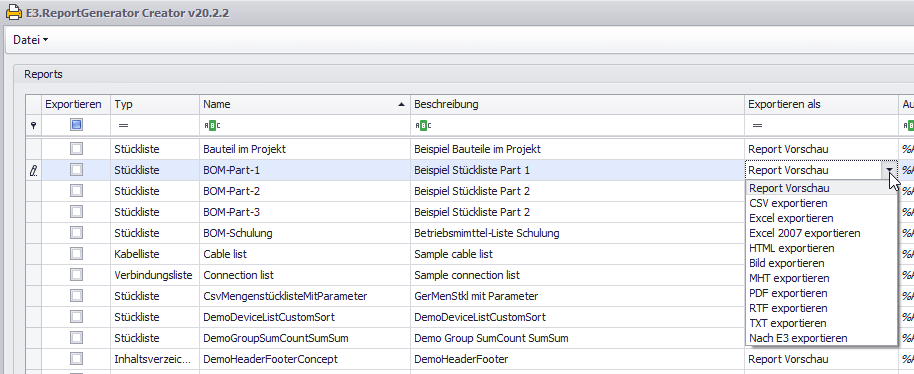
Task: Enable export checkbox for BOM-Schulung row
Action: [x=76, y=233]
